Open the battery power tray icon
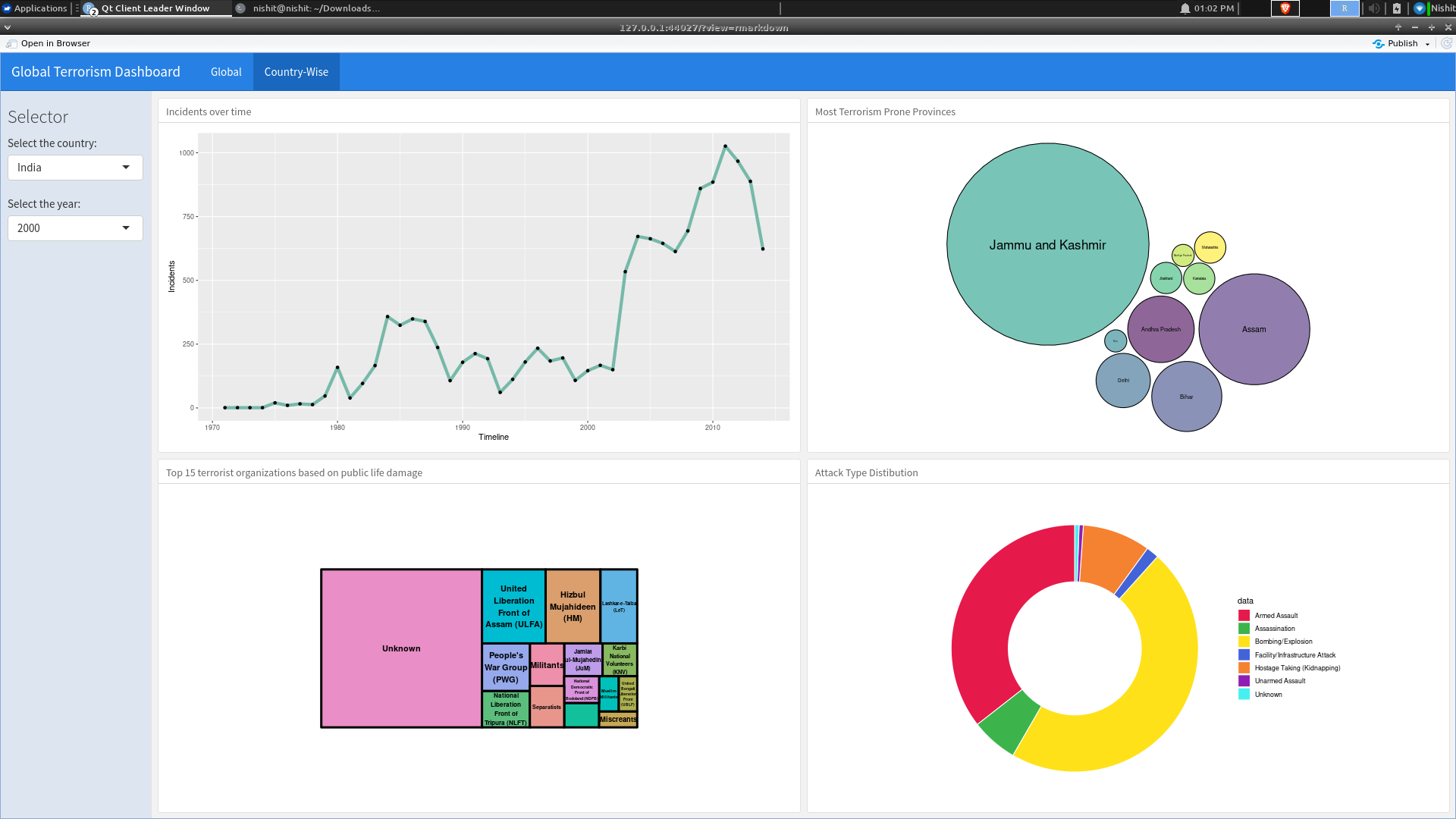This screenshot has height=819, width=1456. coord(1397,8)
